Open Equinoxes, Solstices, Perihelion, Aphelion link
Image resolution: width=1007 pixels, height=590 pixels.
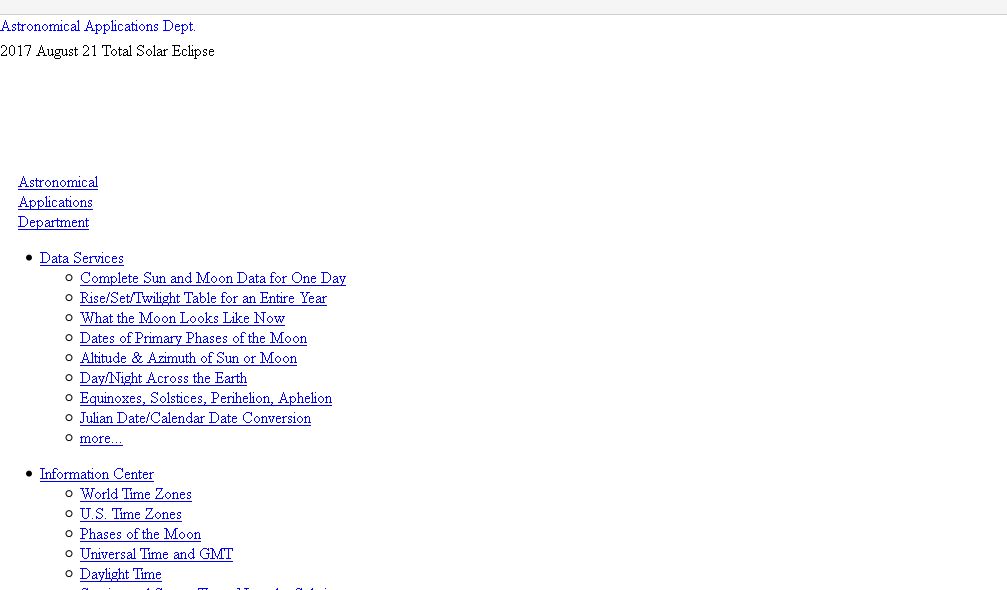coord(206,398)
